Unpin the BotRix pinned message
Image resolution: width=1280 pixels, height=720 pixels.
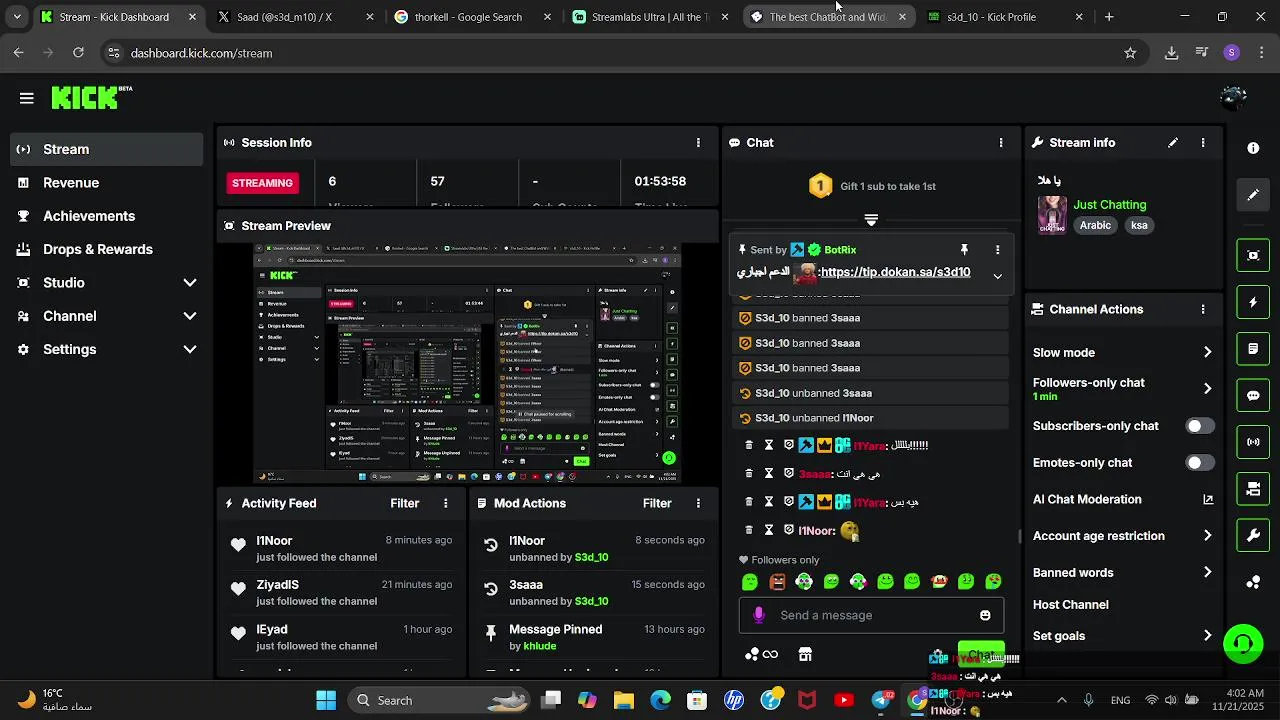[964, 250]
